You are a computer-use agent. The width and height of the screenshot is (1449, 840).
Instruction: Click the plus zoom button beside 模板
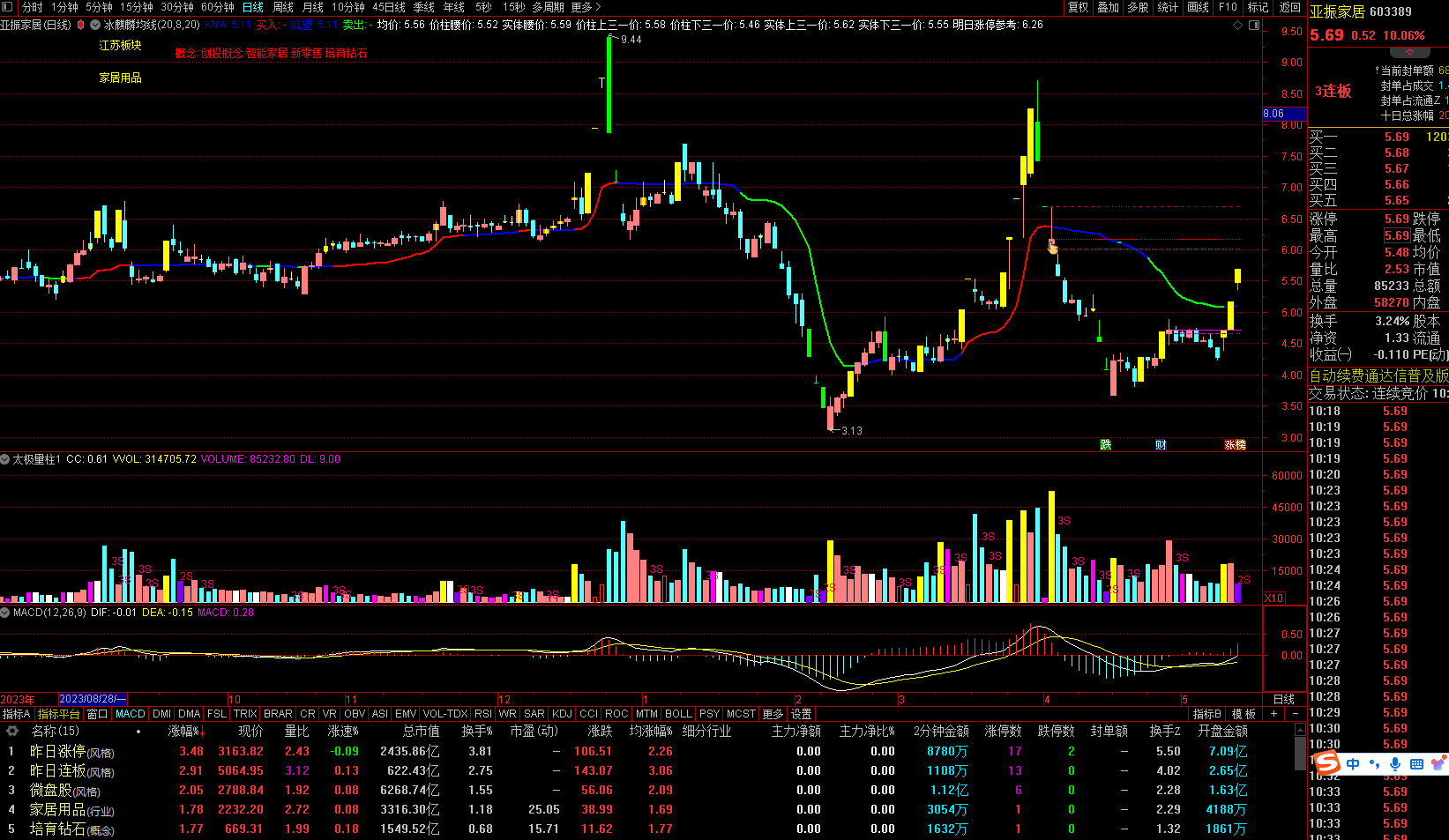pyautogui.click(x=1273, y=714)
